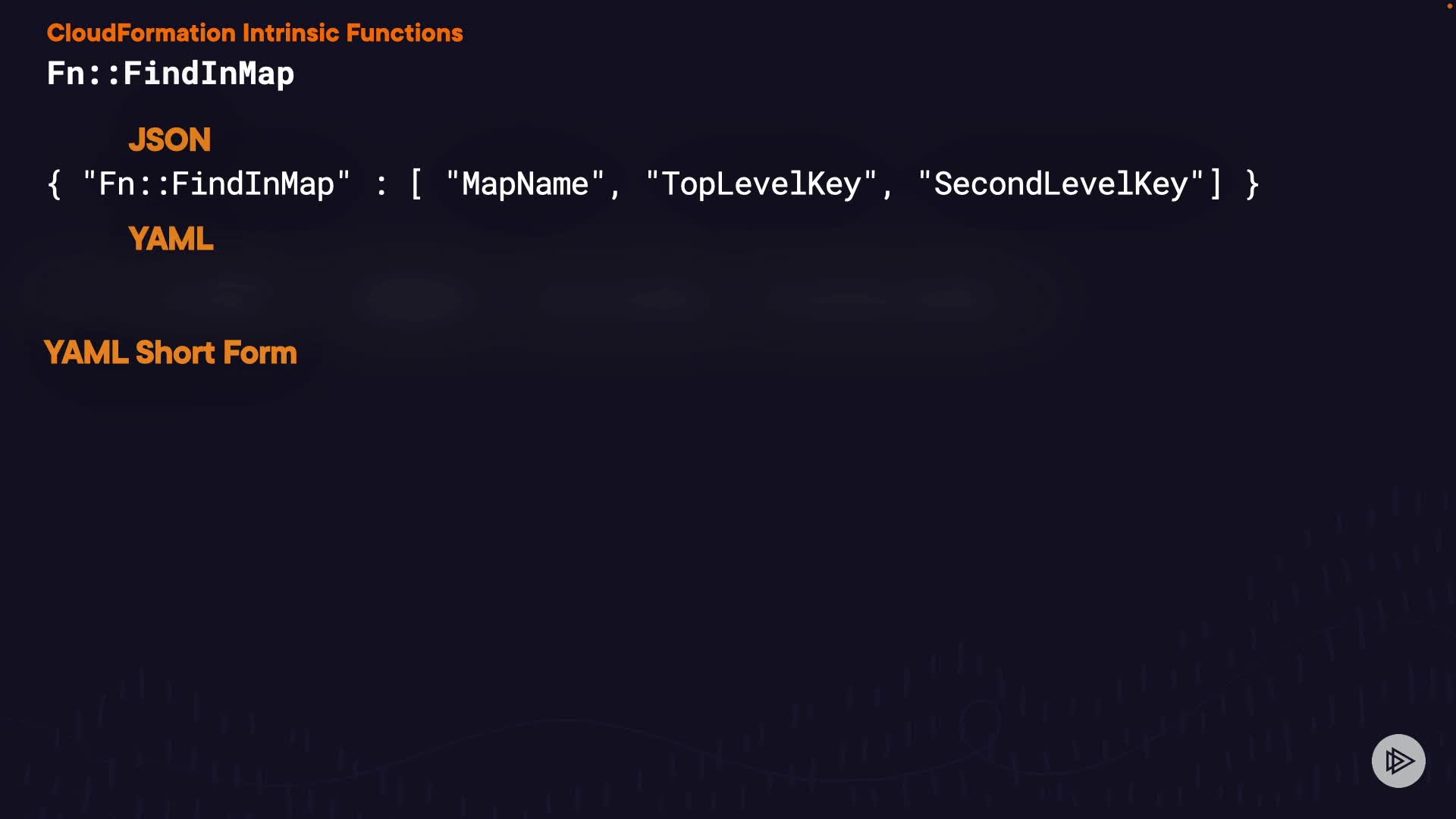Click the closing curly brace of the JSON
The image size is (1456, 819).
tap(1252, 184)
